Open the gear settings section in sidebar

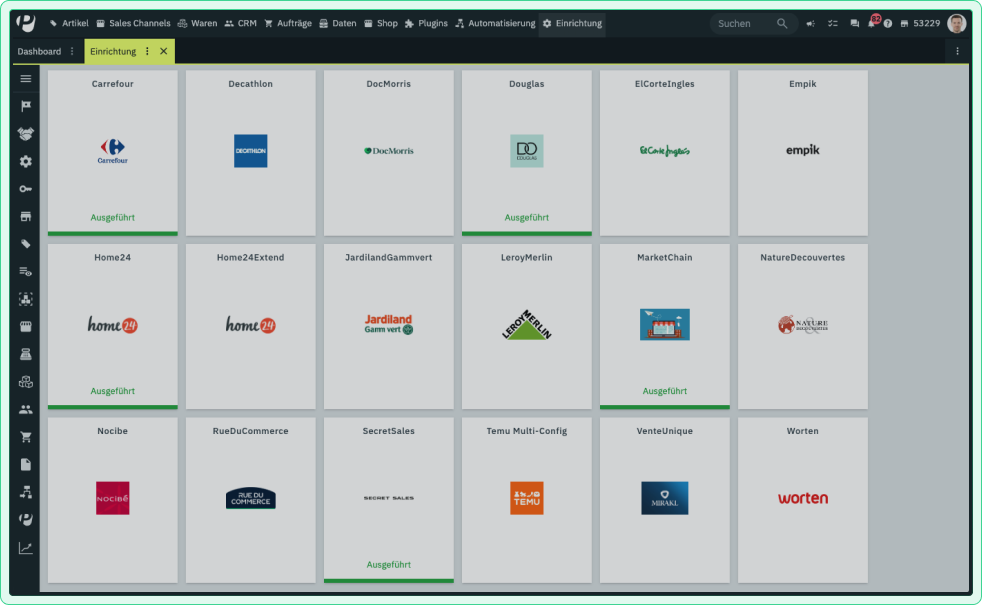pos(26,161)
